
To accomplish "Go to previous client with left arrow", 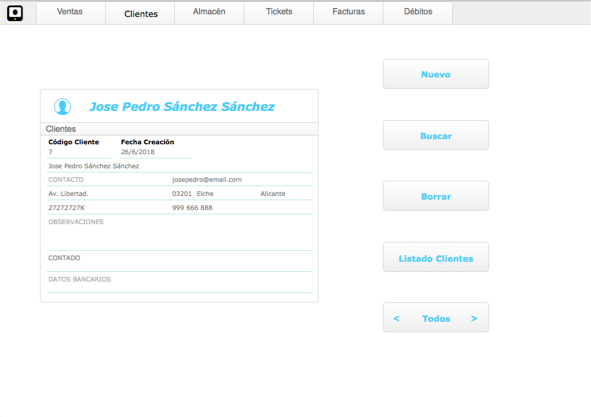I will (x=396, y=319).
